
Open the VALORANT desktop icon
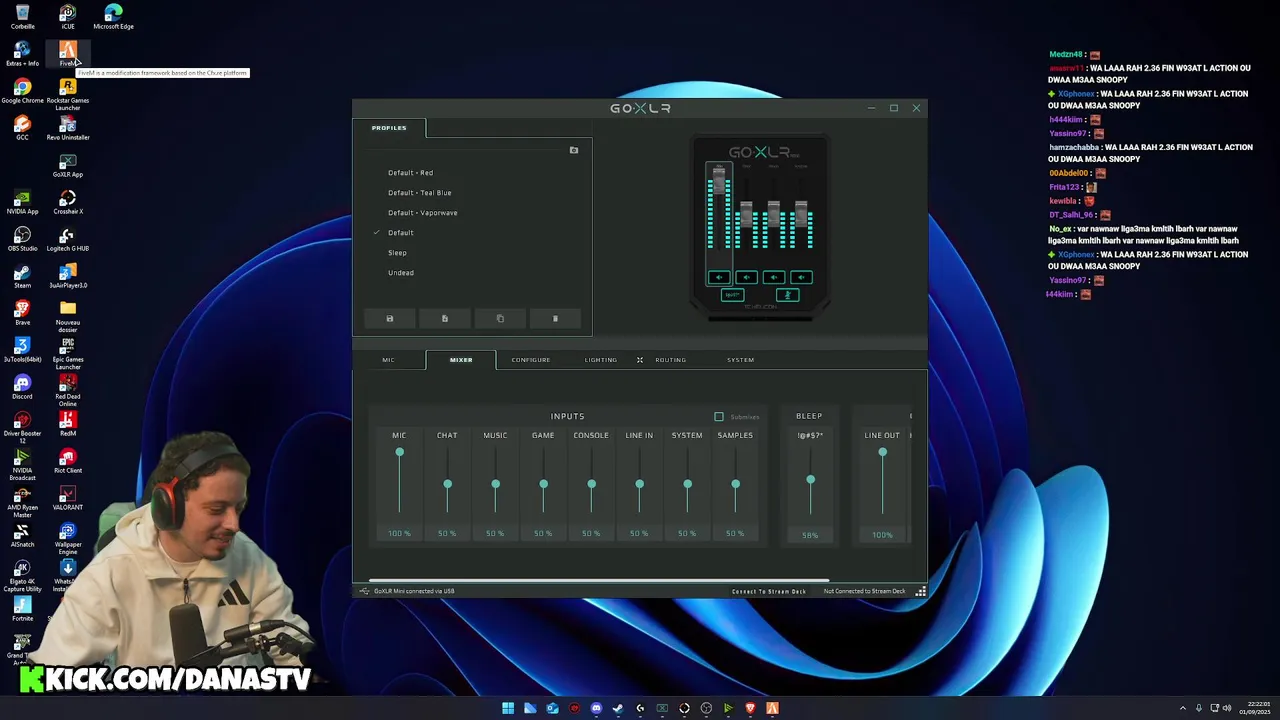(x=68, y=497)
